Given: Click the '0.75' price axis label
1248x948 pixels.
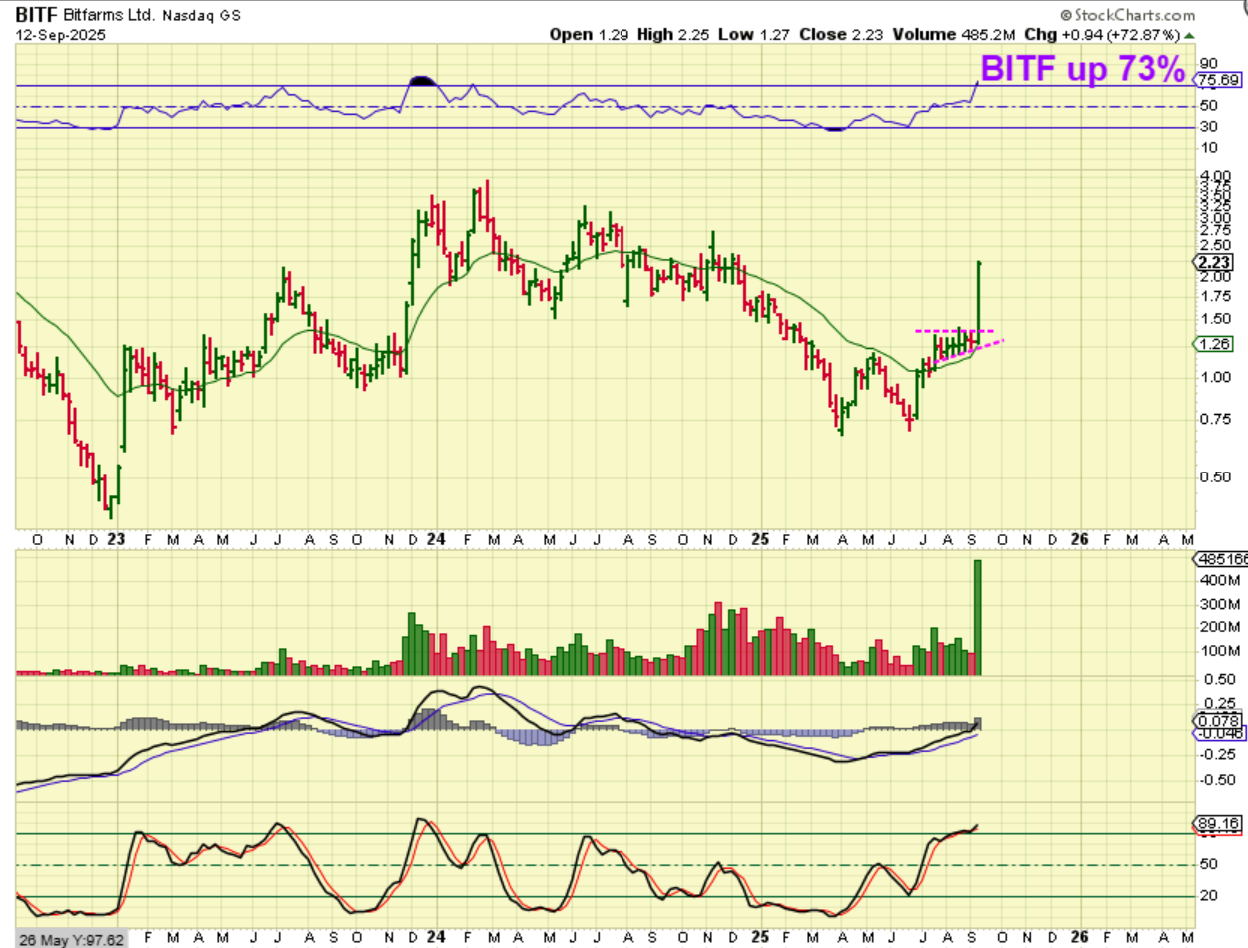Looking at the screenshot, I should [1215, 419].
